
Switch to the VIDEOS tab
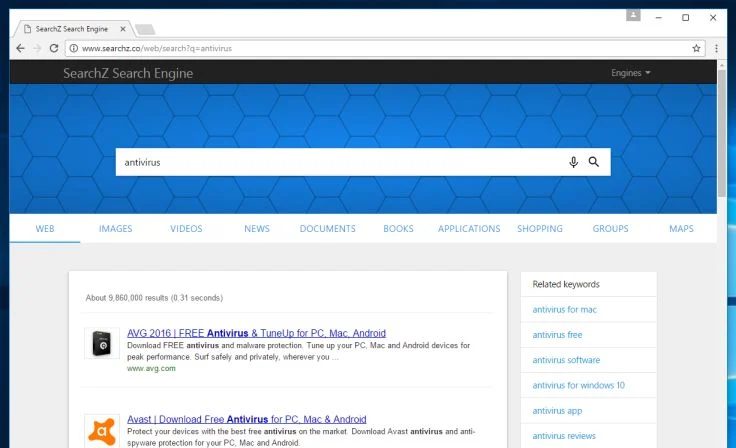point(186,229)
